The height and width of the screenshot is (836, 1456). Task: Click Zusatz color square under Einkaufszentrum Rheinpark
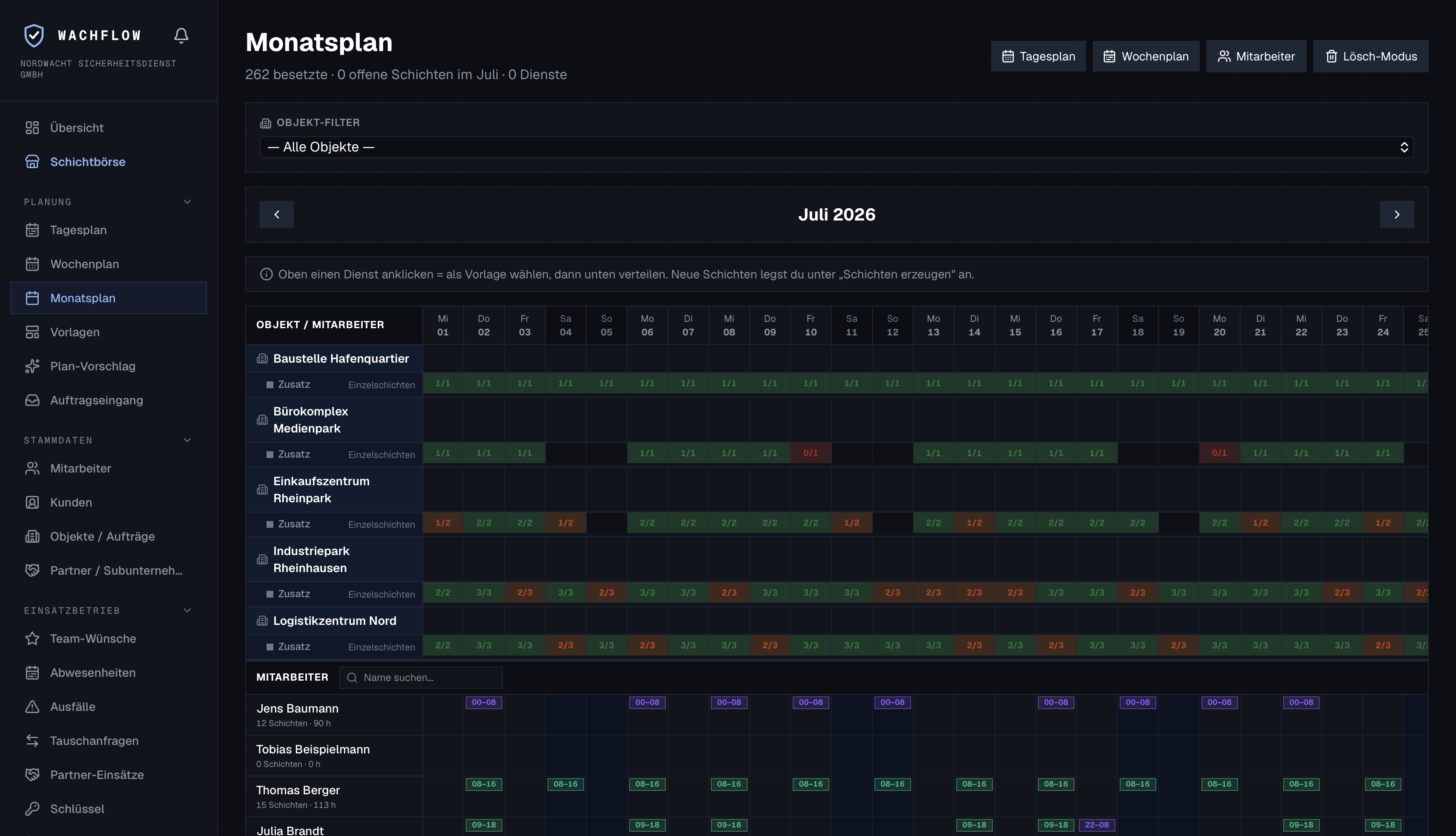pyautogui.click(x=270, y=524)
